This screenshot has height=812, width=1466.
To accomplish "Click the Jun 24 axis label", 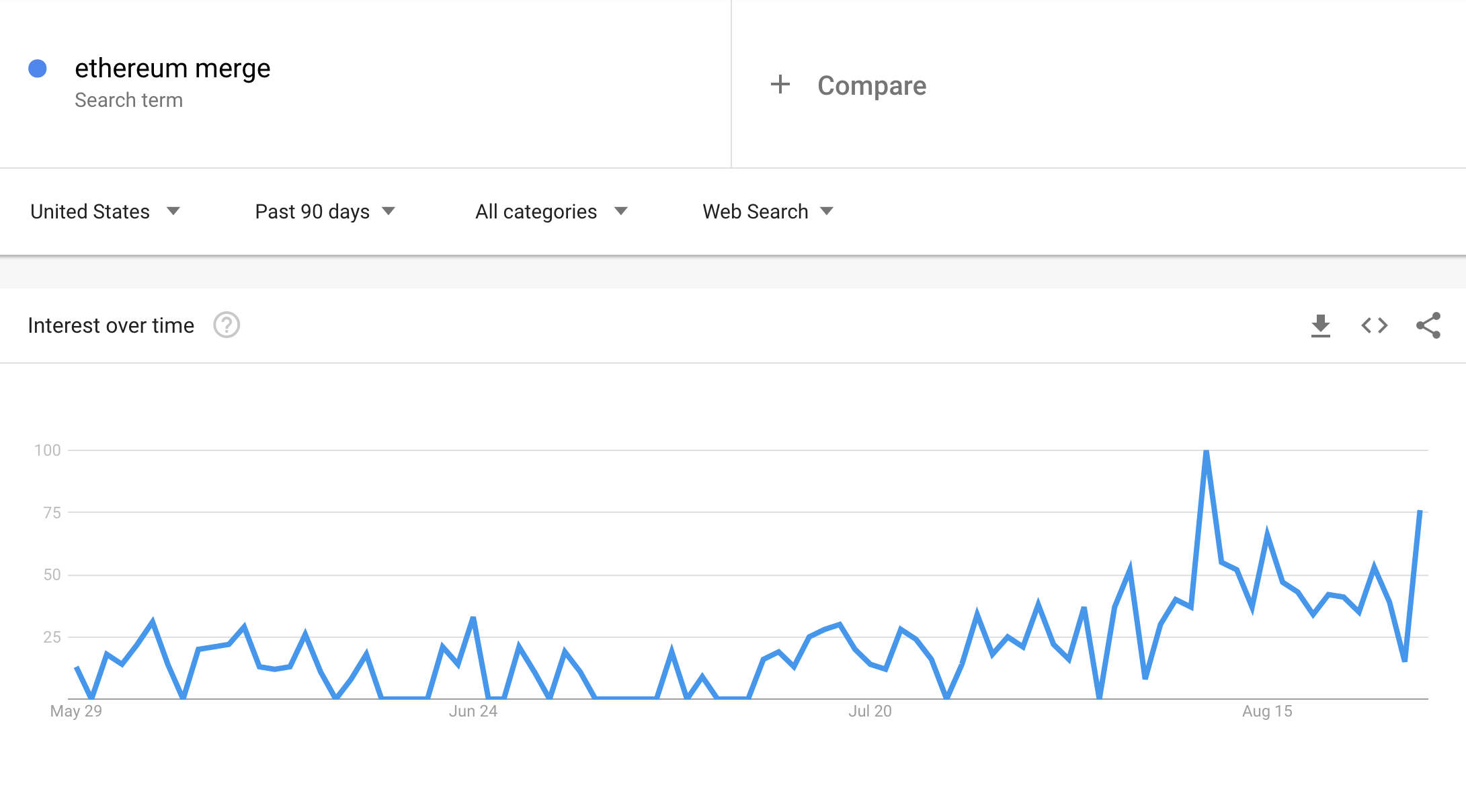I will [473, 711].
